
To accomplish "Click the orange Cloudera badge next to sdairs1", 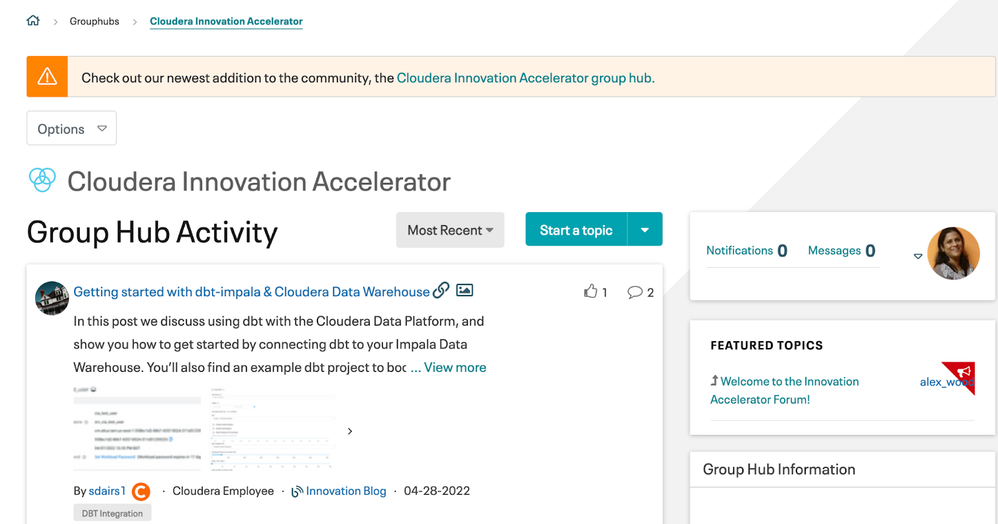I will (x=142, y=491).
